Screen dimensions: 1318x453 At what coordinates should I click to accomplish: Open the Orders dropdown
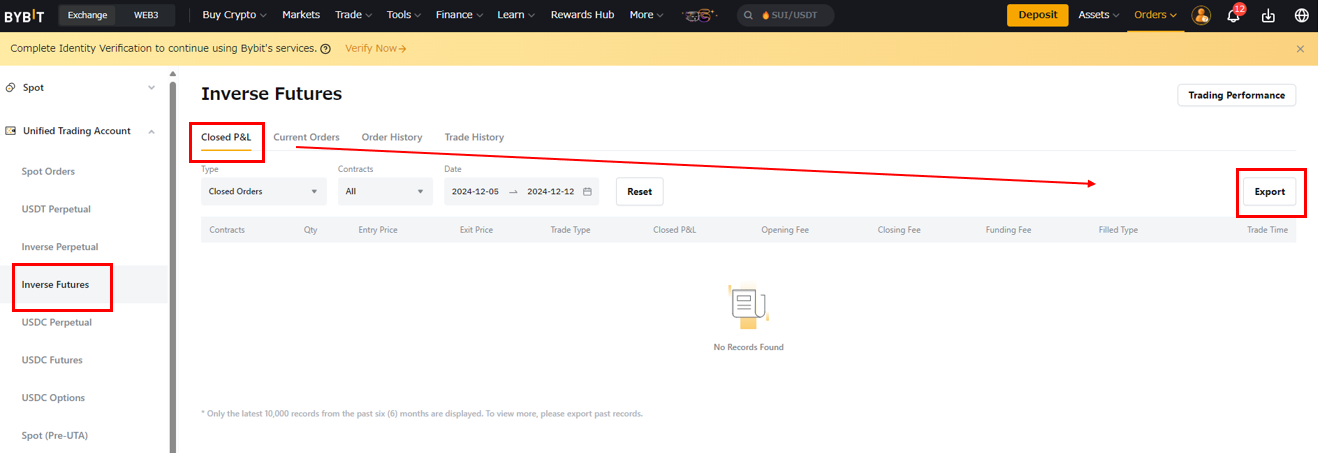[x=1155, y=15]
